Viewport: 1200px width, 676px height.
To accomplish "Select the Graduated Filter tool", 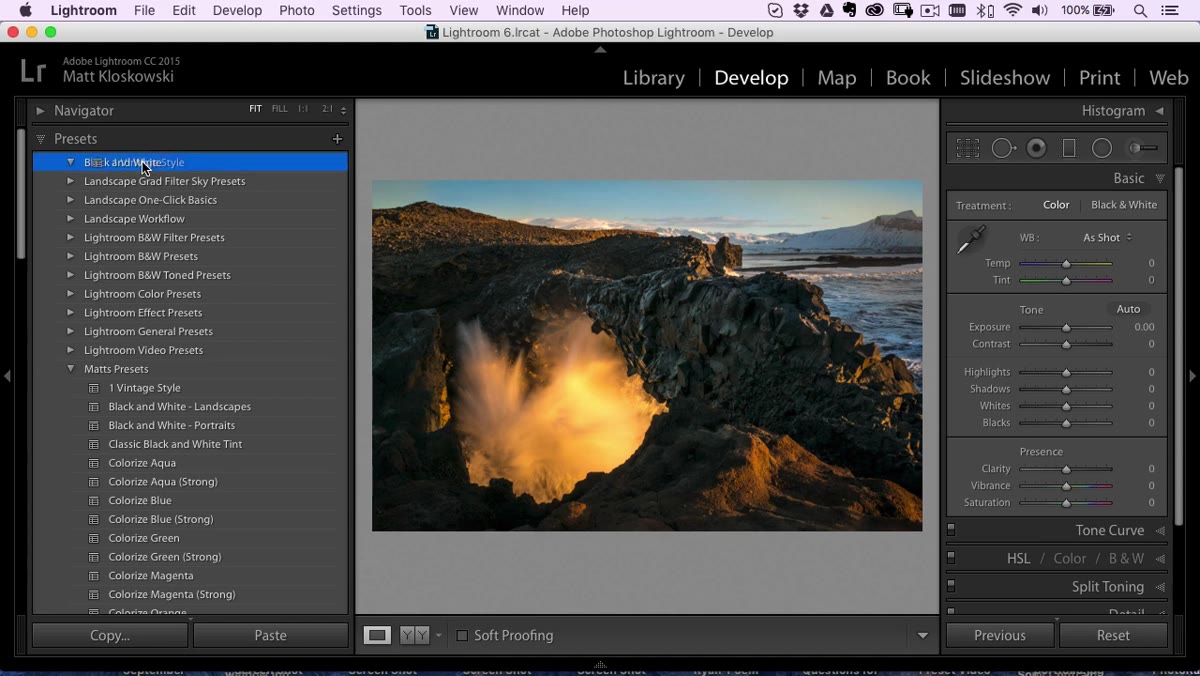I will click(1069, 148).
